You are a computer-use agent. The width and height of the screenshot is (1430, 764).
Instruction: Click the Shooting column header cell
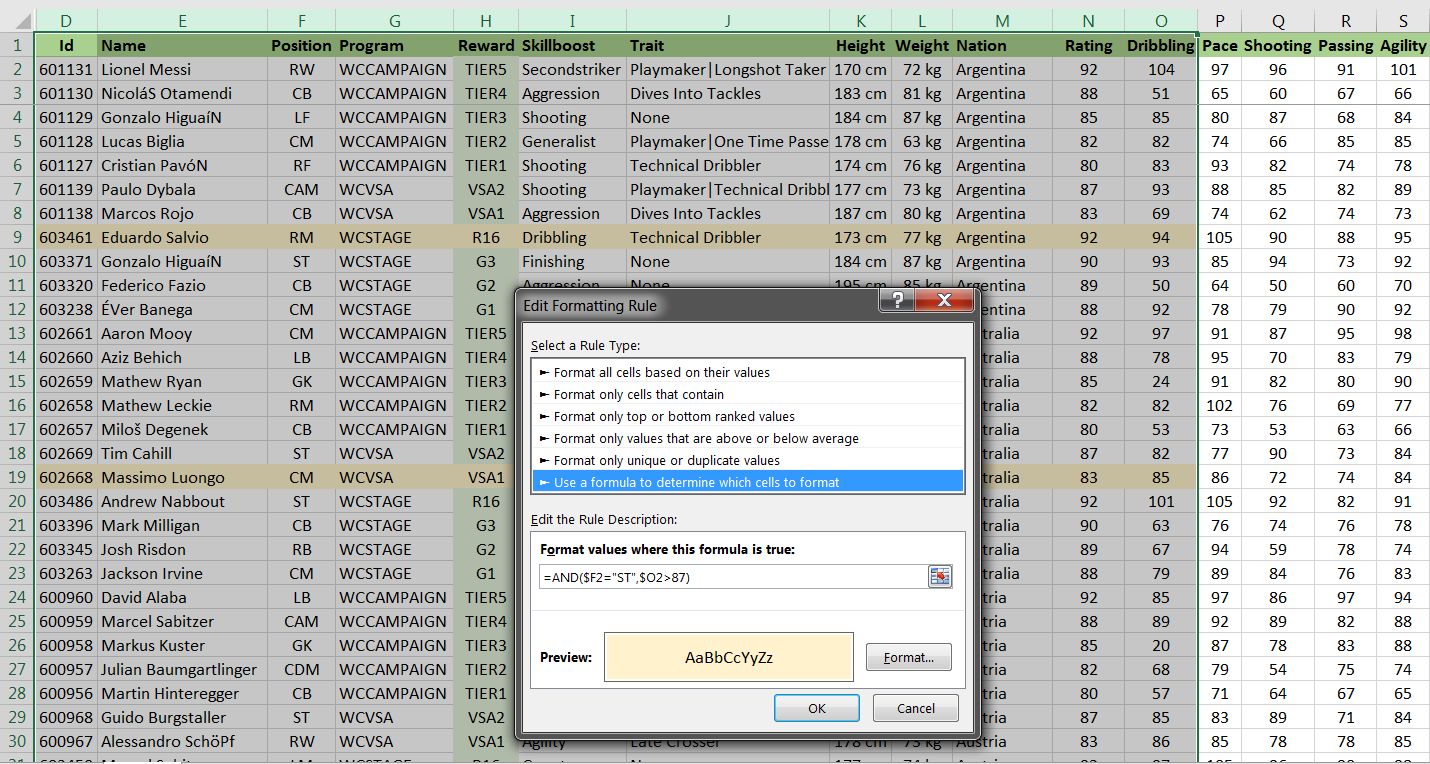pyautogui.click(x=1277, y=45)
